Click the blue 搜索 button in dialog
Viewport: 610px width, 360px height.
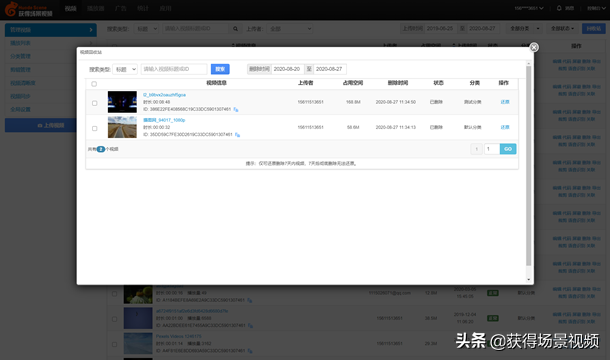[220, 69]
